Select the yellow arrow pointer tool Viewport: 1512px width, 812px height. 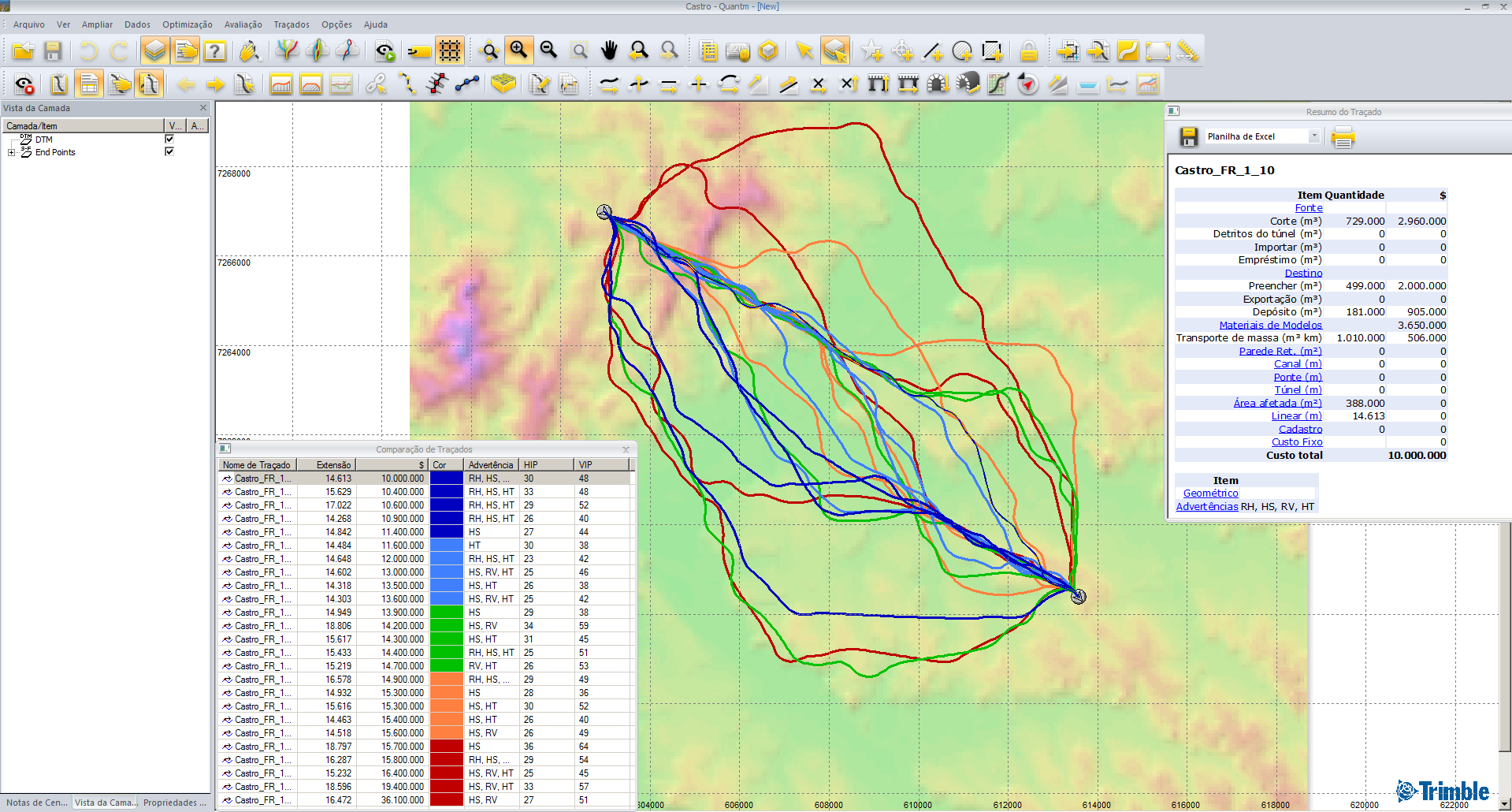pos(804,51)
